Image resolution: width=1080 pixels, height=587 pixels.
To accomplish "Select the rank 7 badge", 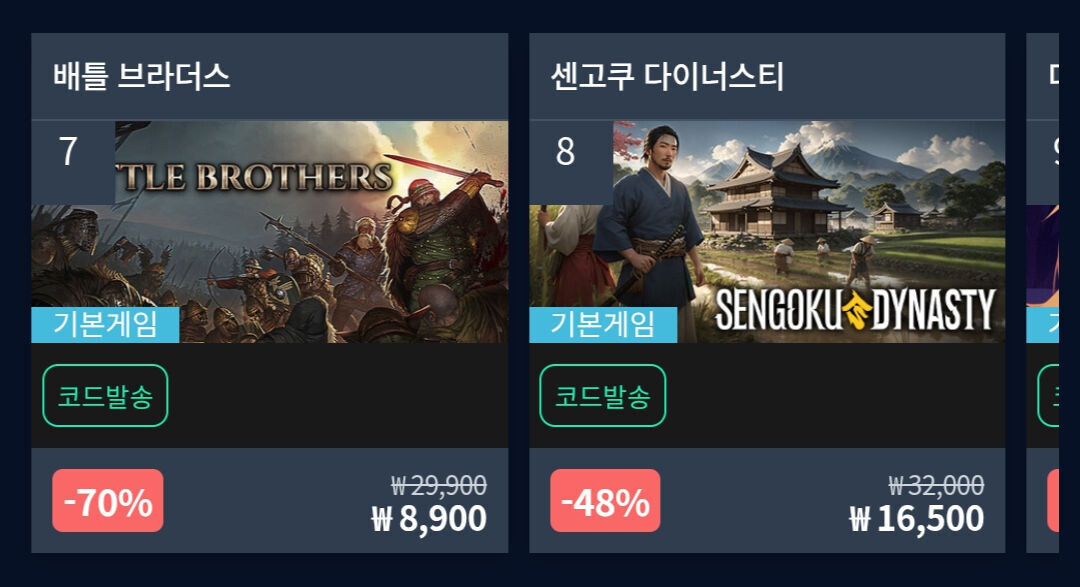I will 73,162.
